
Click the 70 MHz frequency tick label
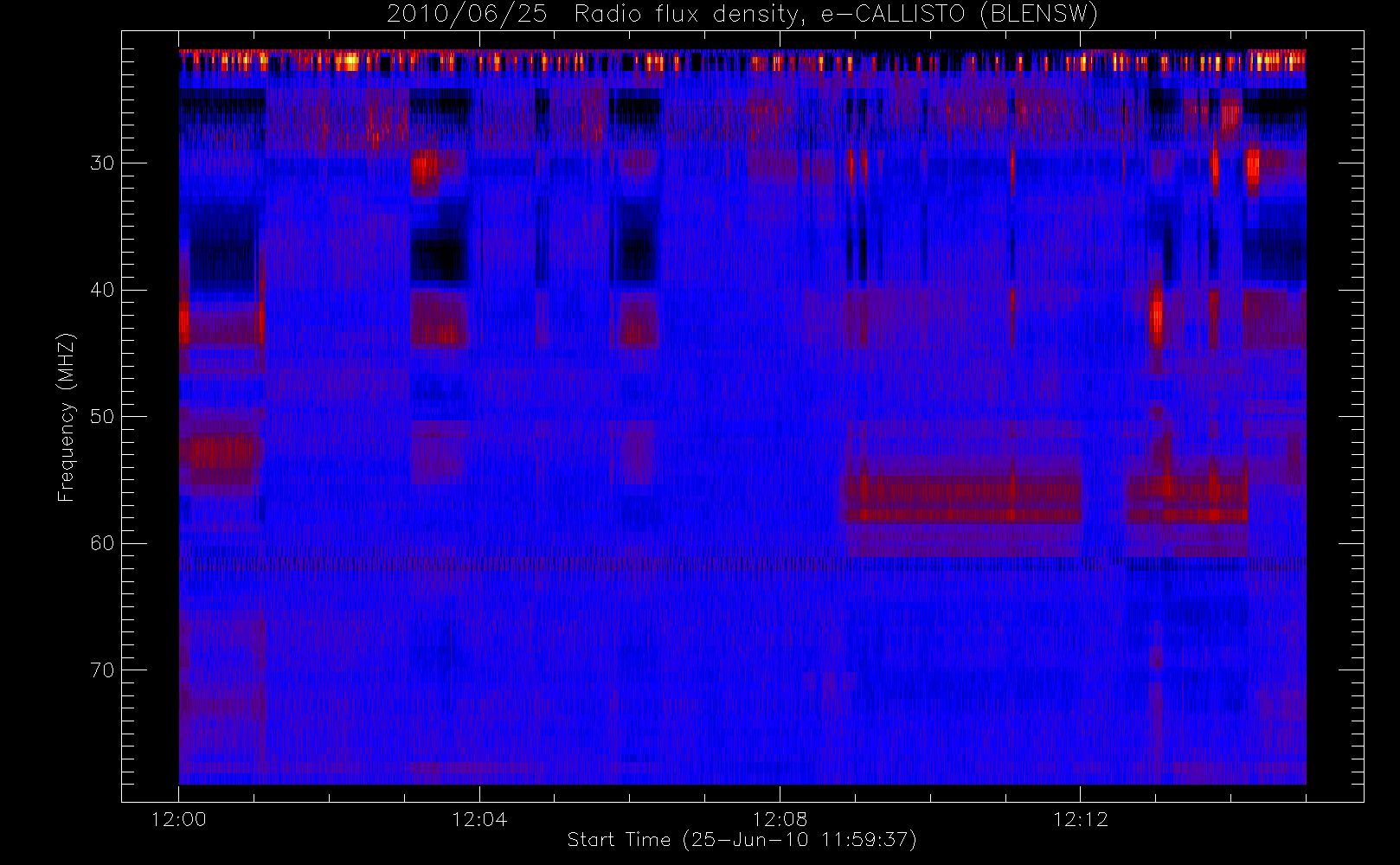pos(102,670)
